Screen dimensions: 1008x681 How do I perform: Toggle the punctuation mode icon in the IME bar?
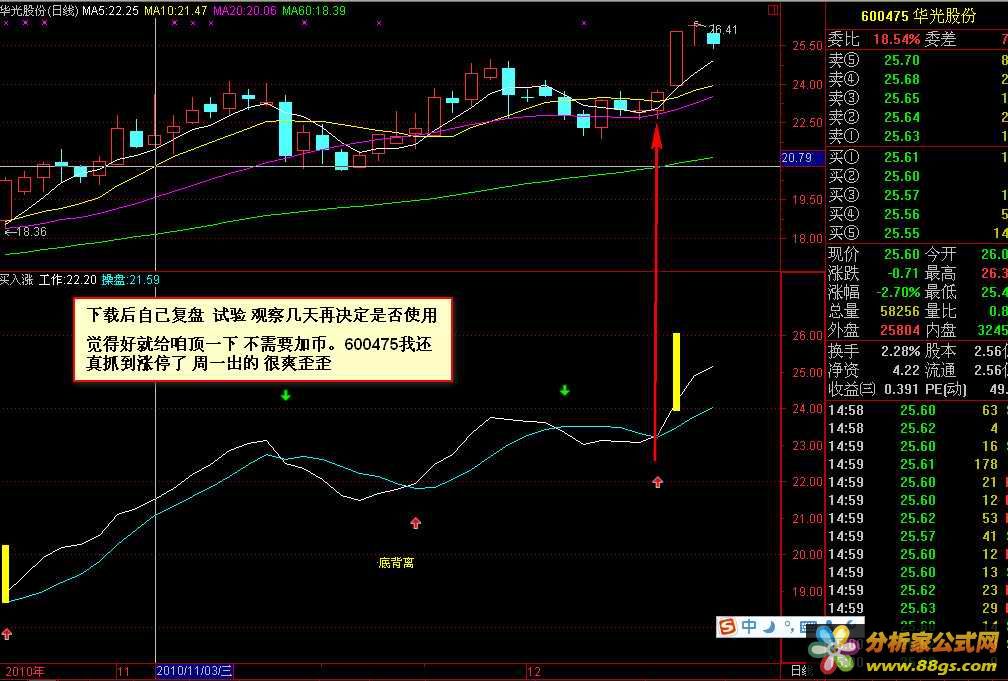(x=788, y=626)
